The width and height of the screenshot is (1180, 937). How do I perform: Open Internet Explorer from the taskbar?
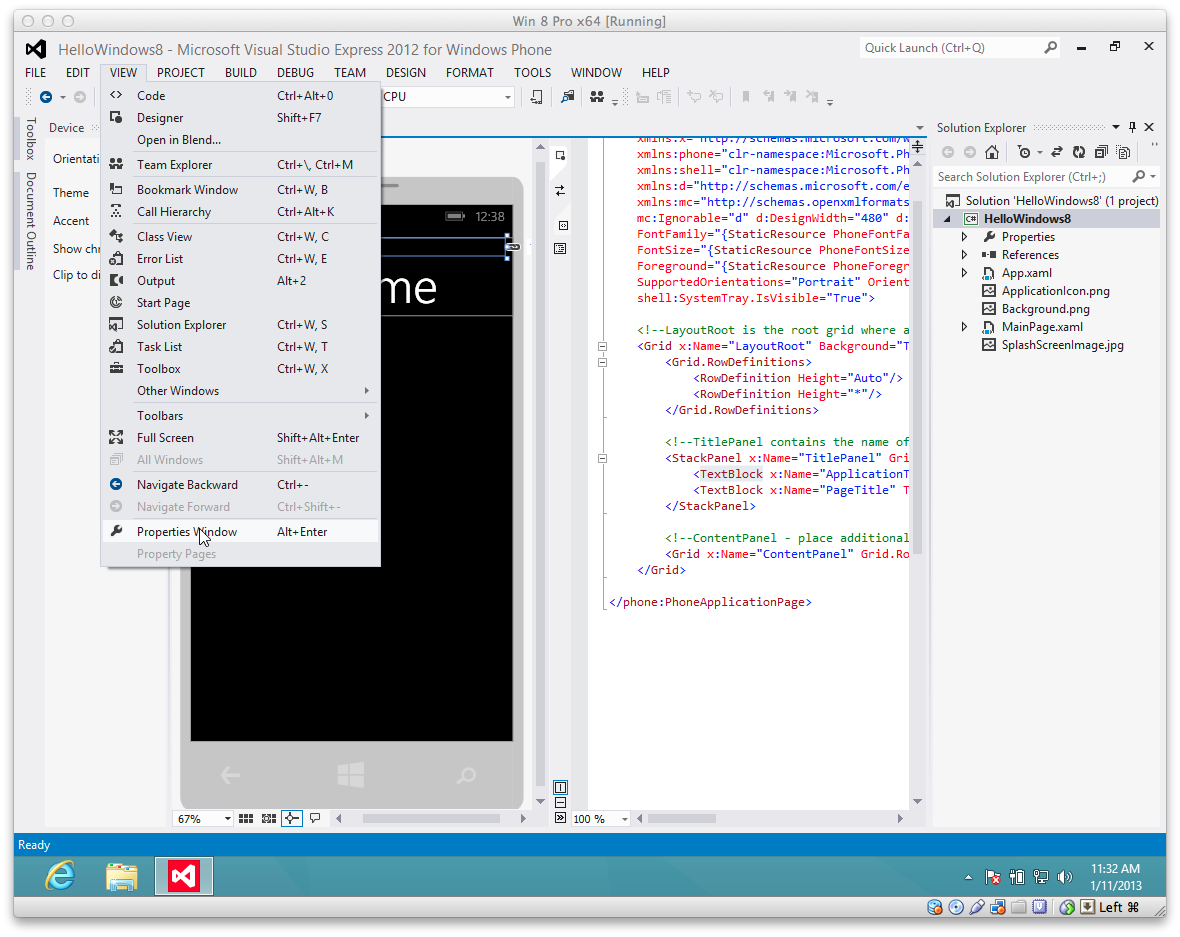pyautogui.click(x=60, y=876)
